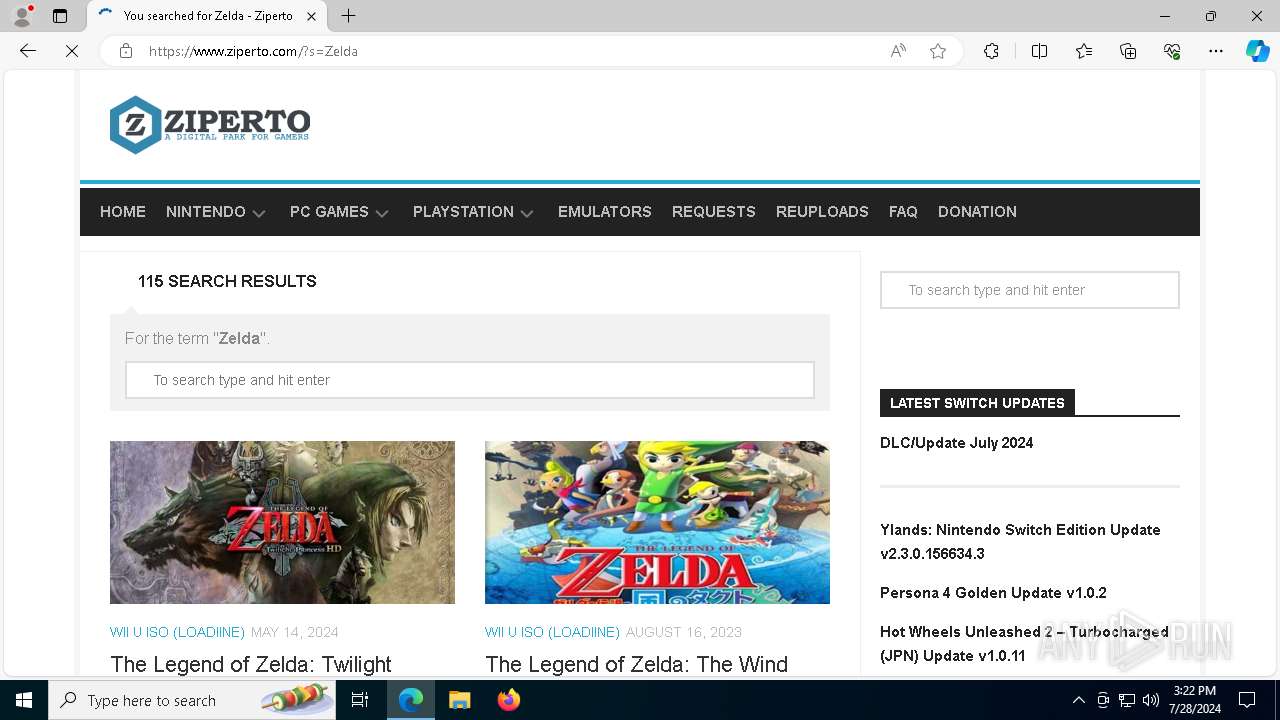Toggle split screen icon
Viewport: 1280px width, 720px height.
1039,51
